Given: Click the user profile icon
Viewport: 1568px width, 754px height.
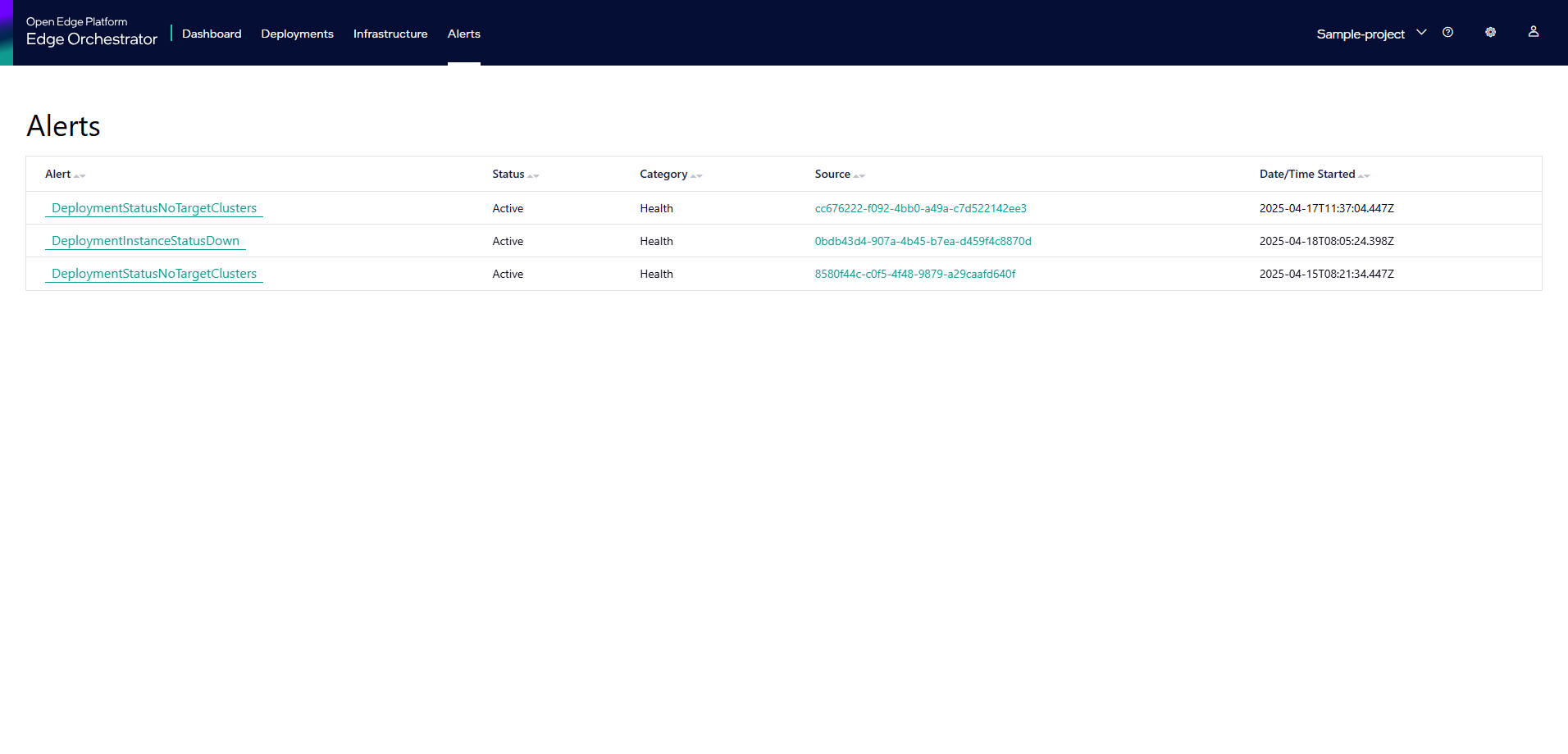Looking at the screenshot, I should pyautogui.click(x=1533, y=32).
